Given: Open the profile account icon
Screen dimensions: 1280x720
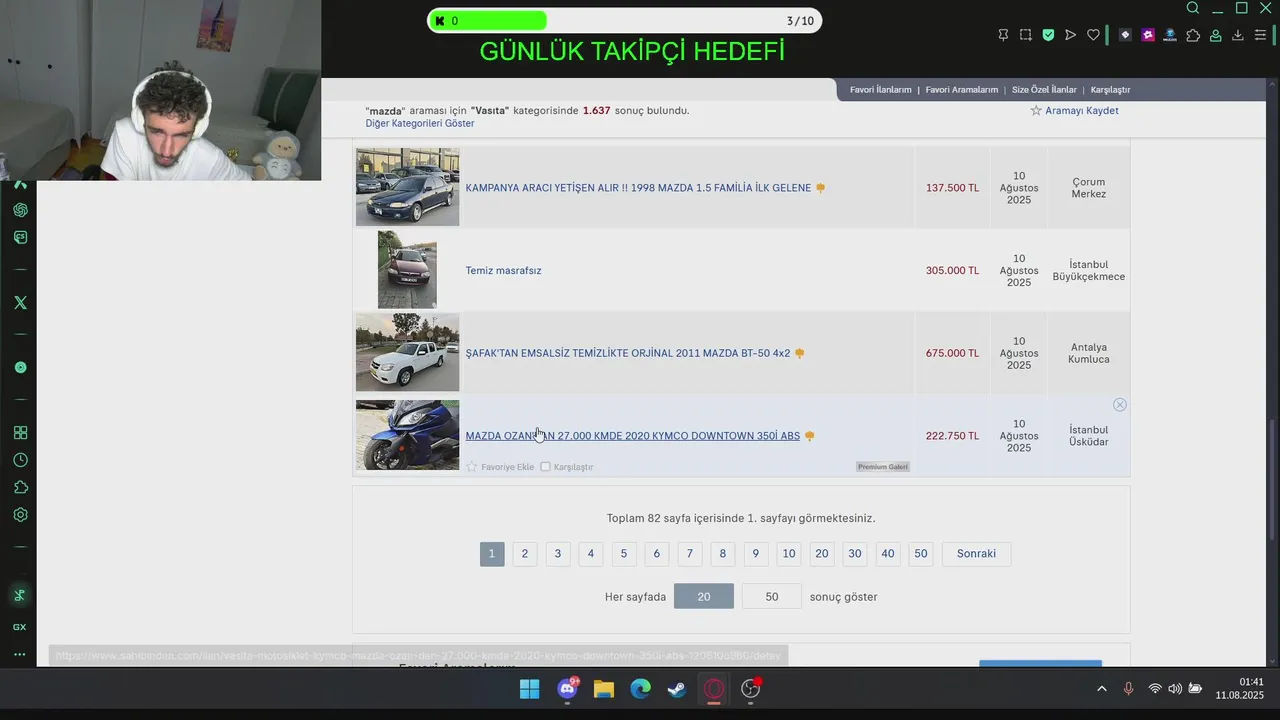Looking at the screenshot, I should click(x=1216, y=35).
